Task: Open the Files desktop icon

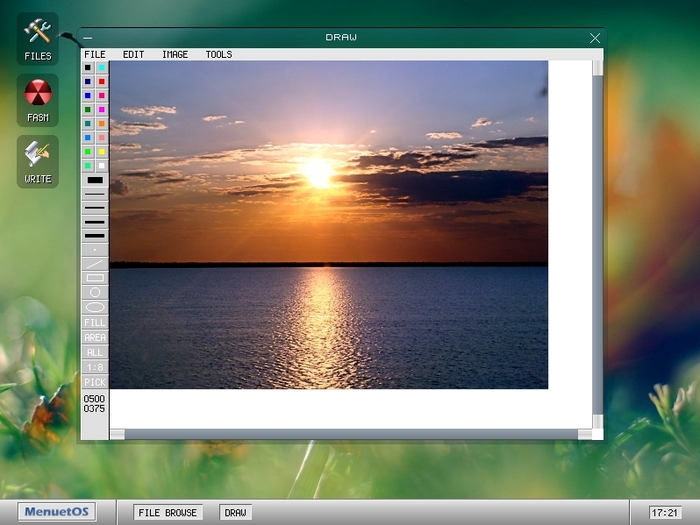Action: 38,38
